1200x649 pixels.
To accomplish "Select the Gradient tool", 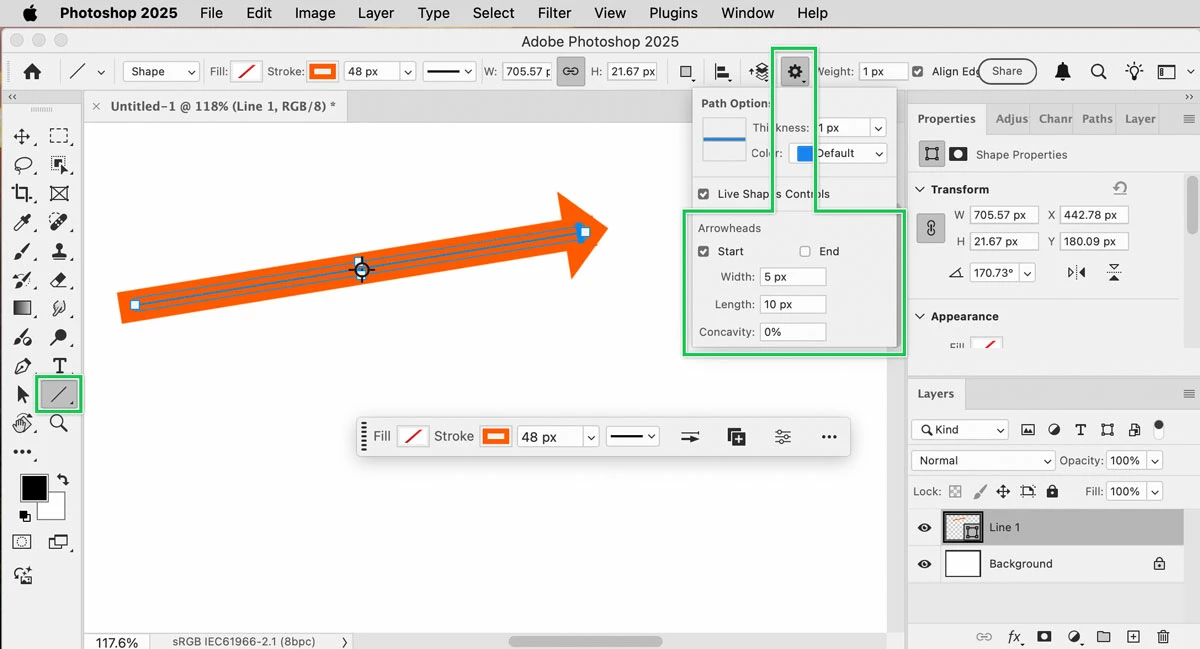I will (x=22, y=309).
